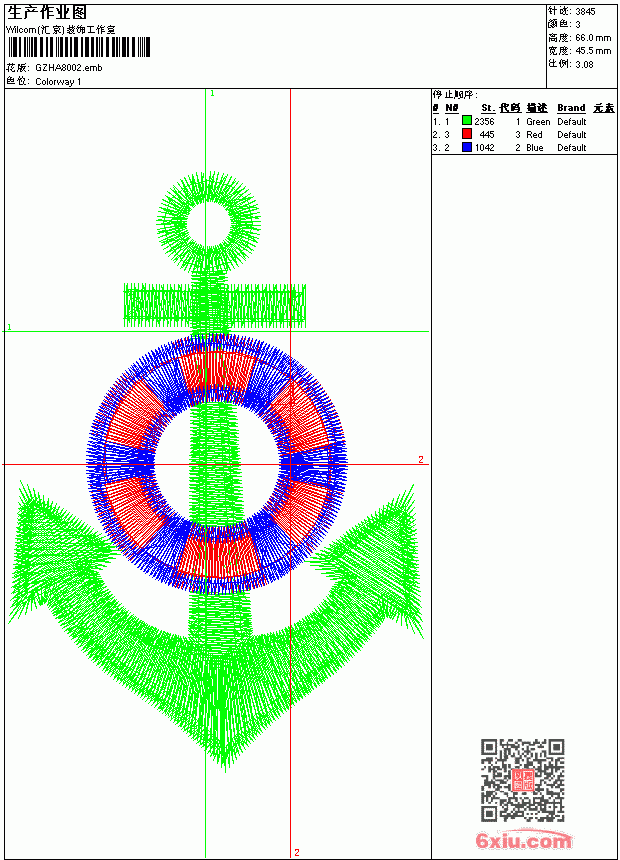This screenshot has height=860, width=620.
Task: Click the 6xiu.com watermark link
Action: (523, 840)
